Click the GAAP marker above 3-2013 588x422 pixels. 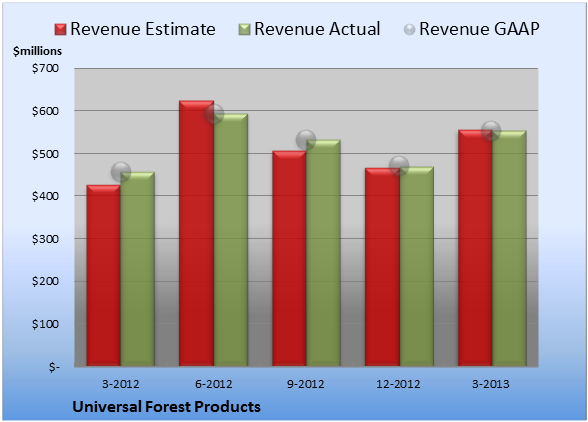491,131
